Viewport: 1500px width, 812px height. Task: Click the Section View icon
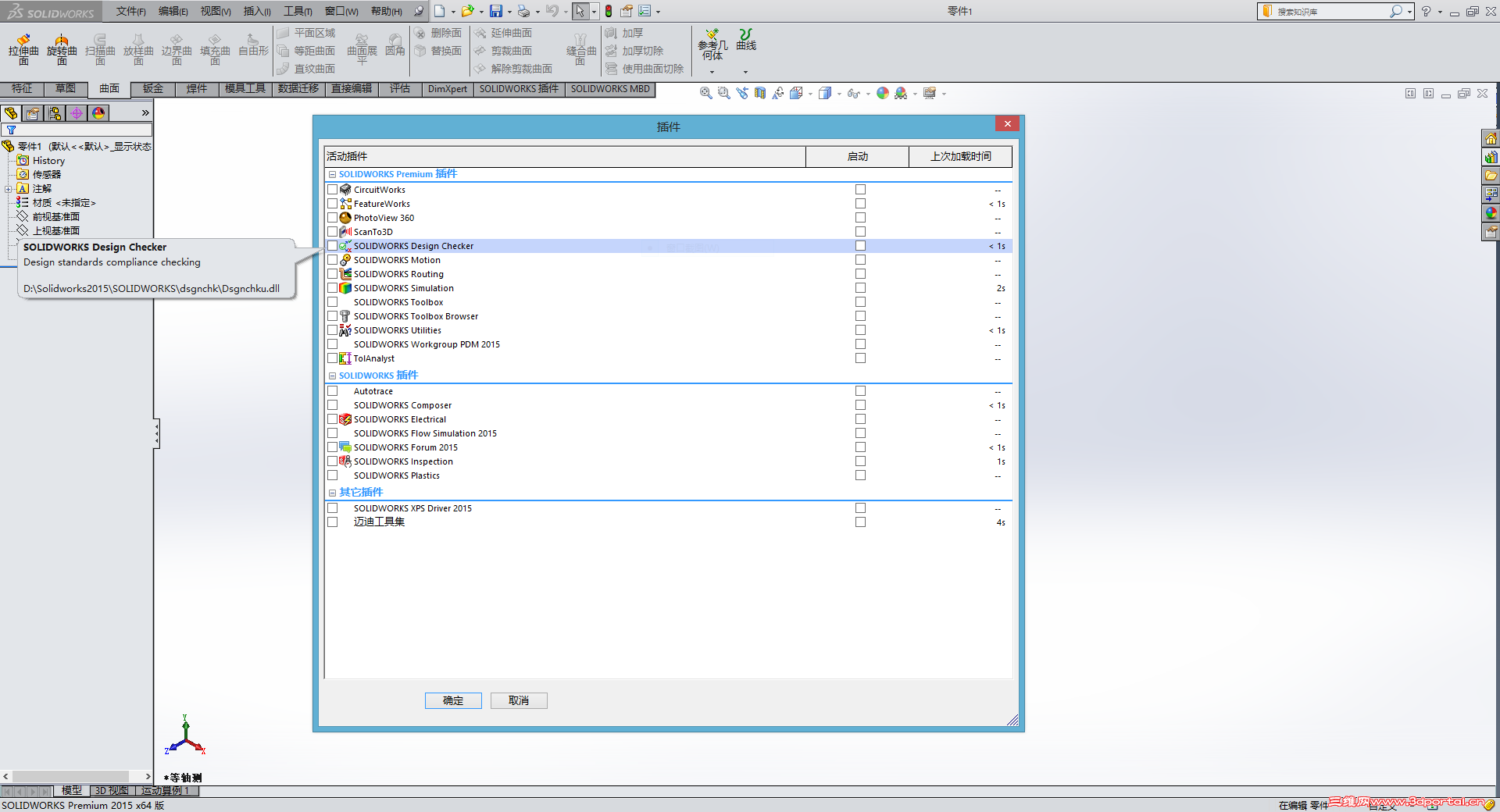click(x=759, y=93)
